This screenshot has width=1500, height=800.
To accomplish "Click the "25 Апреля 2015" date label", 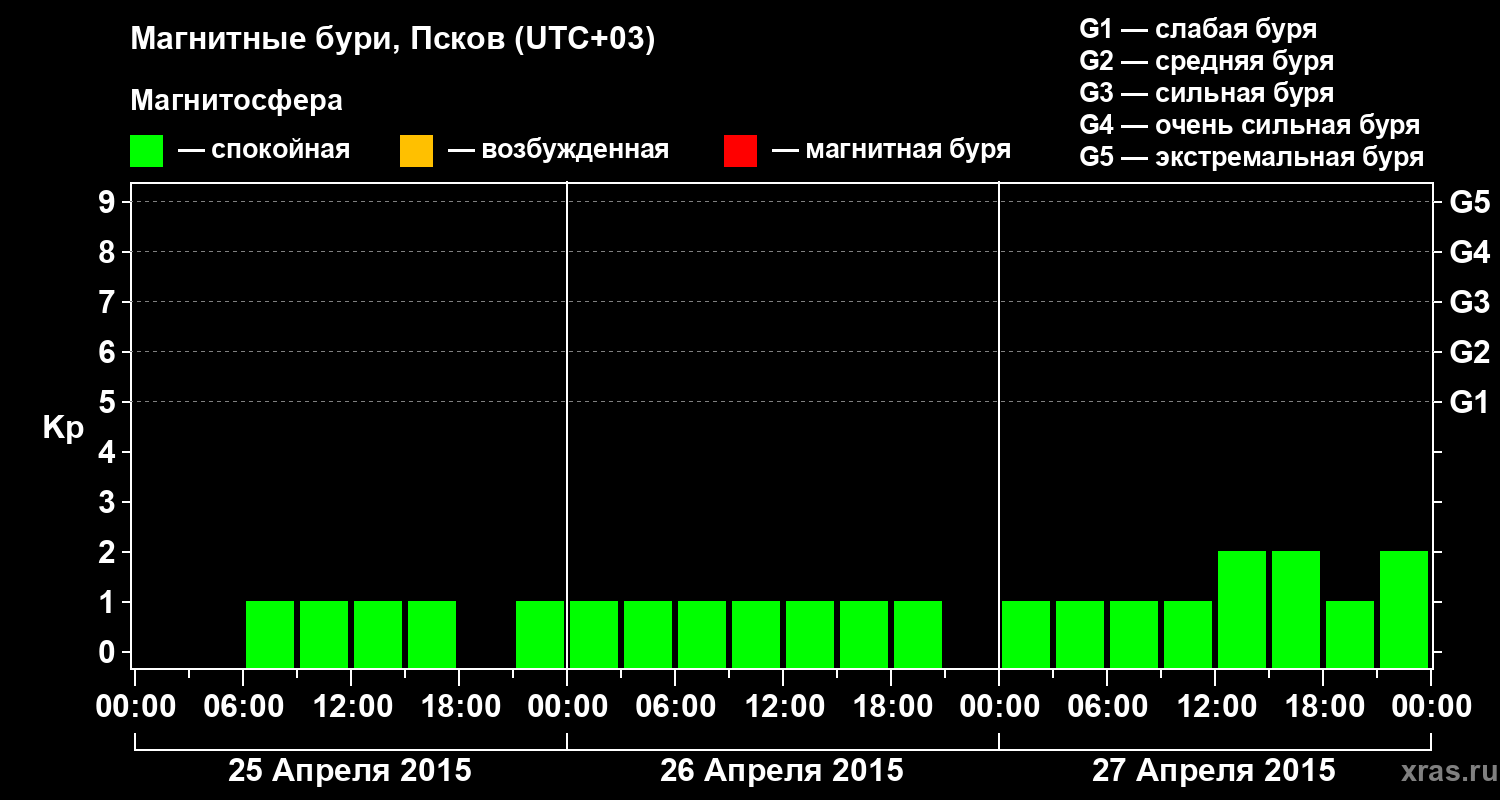I will (x=349, y=771).
